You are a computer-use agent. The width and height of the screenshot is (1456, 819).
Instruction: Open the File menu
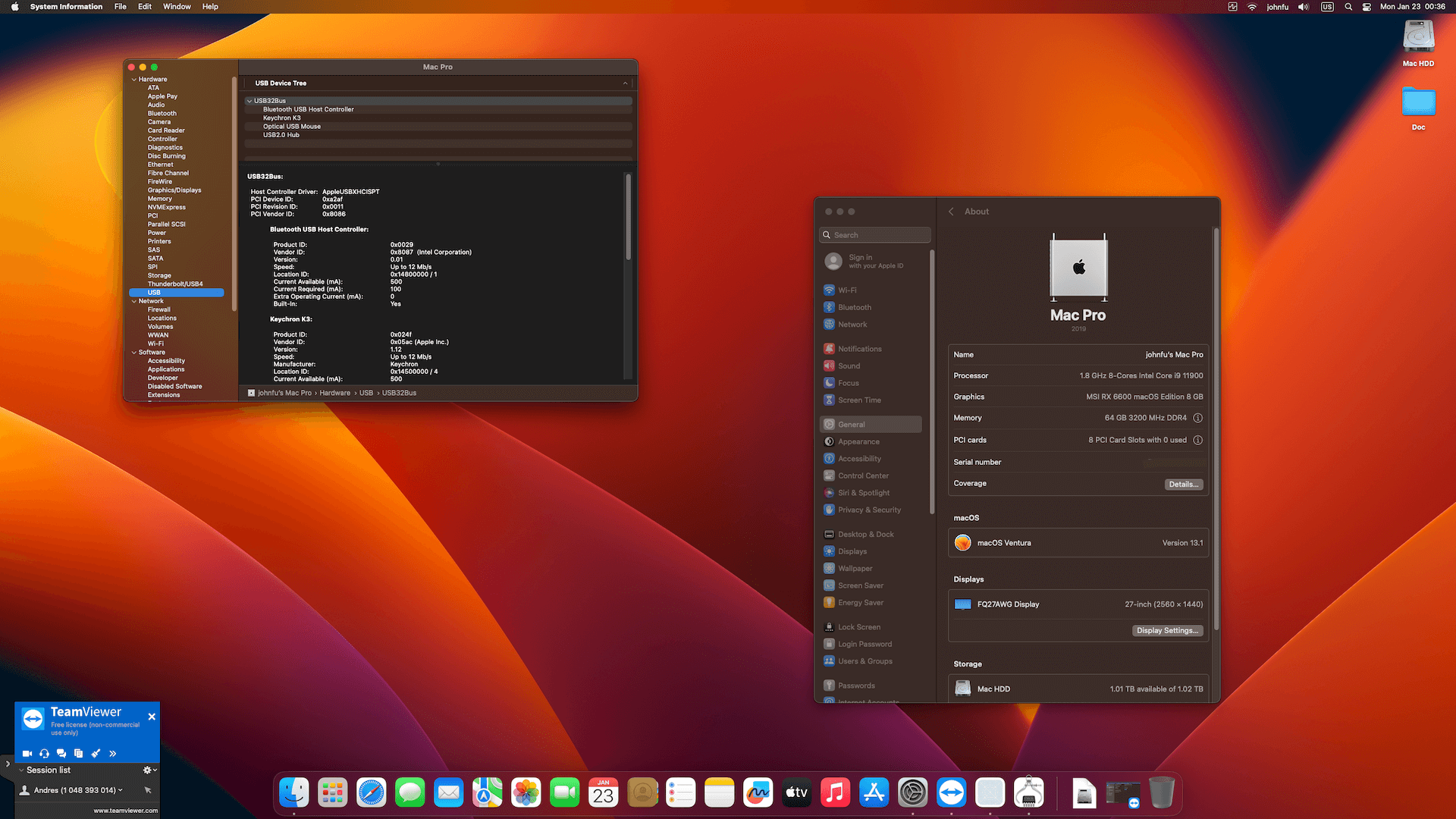[120, 7]
